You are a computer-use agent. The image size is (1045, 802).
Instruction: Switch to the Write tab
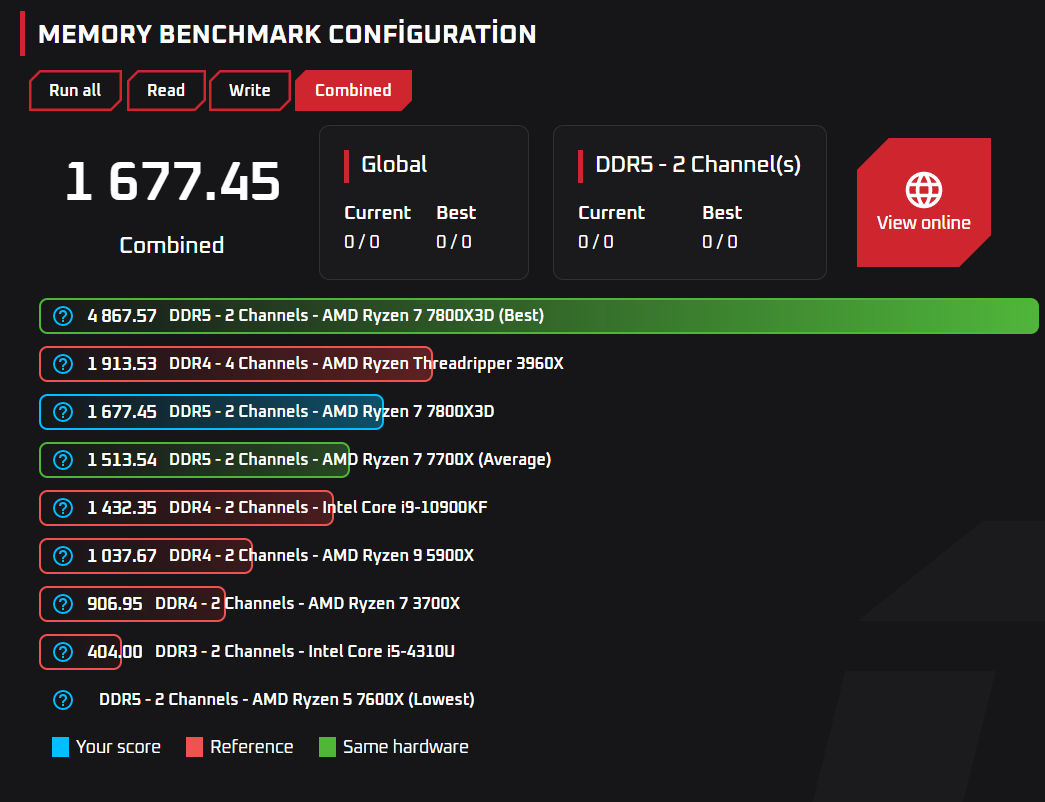[x=250, y=91]
